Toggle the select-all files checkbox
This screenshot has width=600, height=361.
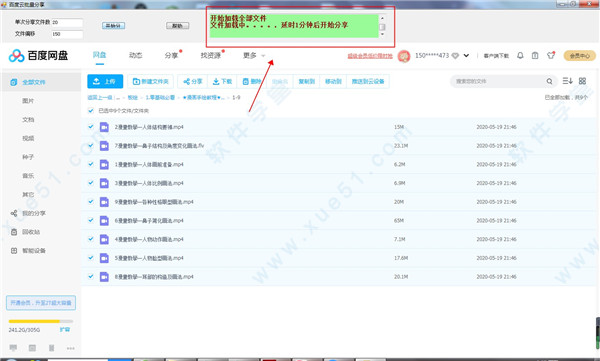(91, 111)
